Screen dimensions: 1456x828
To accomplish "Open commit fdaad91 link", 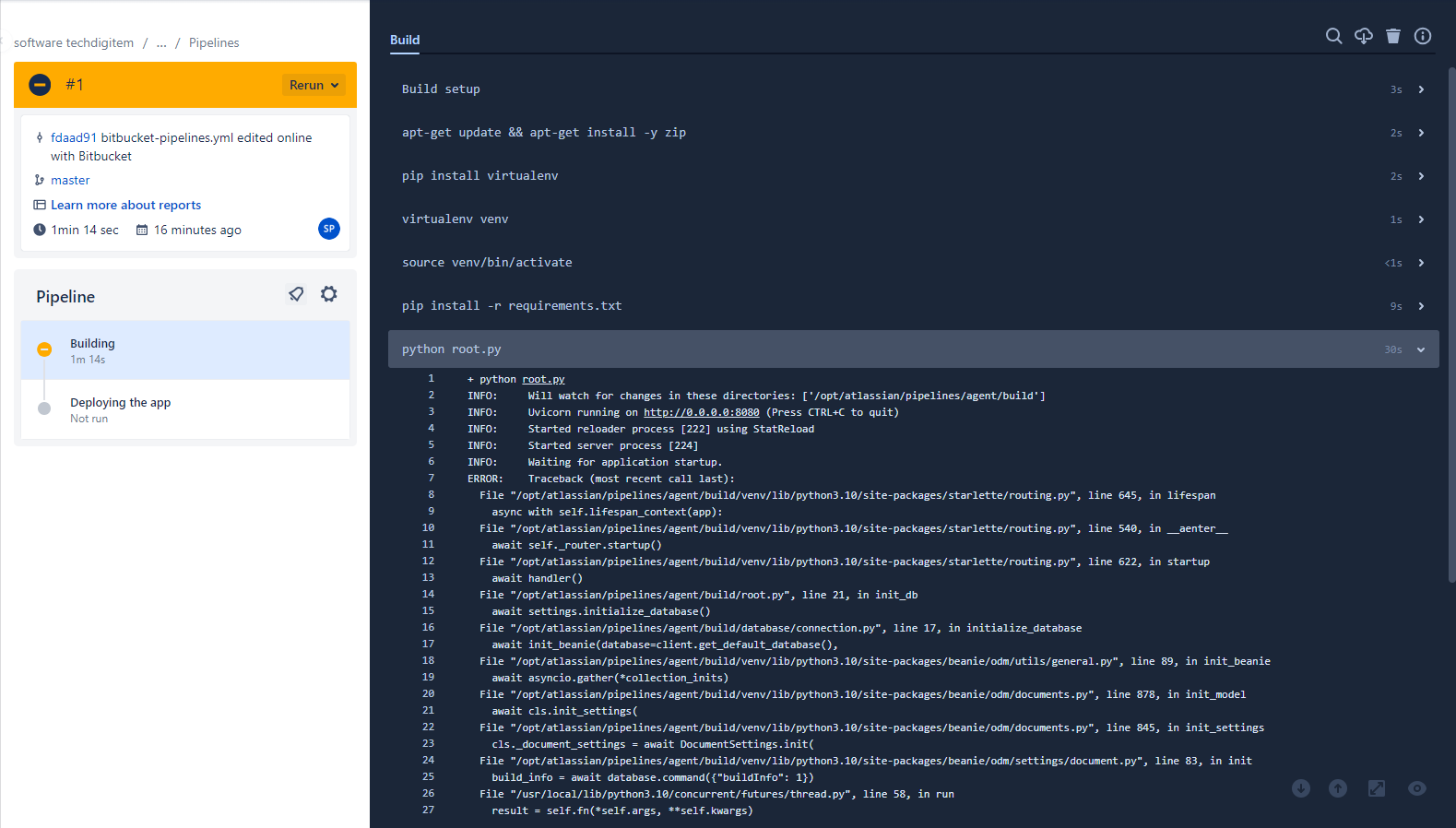I will tap(74, 137).
